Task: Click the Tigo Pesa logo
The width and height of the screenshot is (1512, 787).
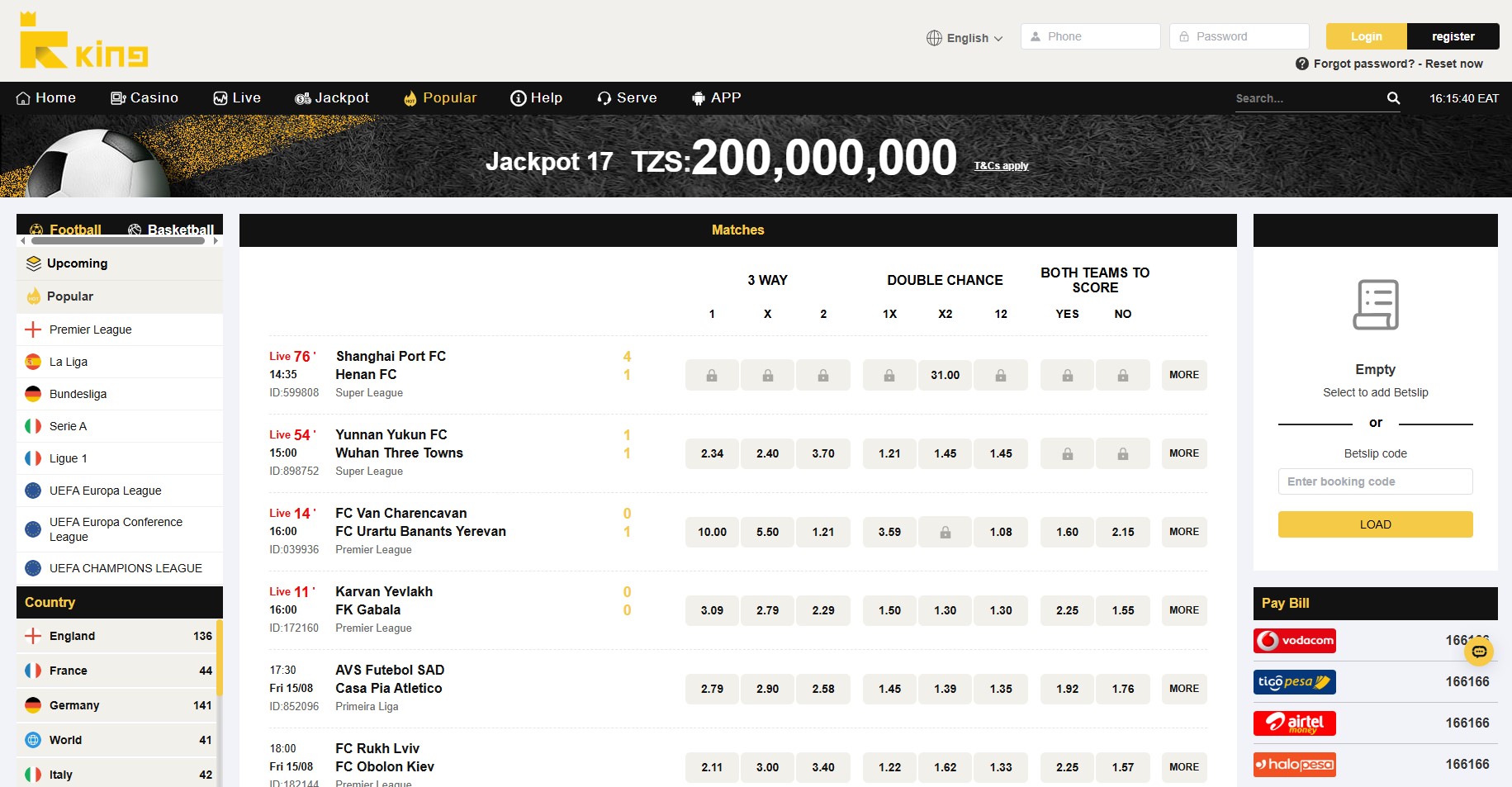Action: [x=1294, y=682]
